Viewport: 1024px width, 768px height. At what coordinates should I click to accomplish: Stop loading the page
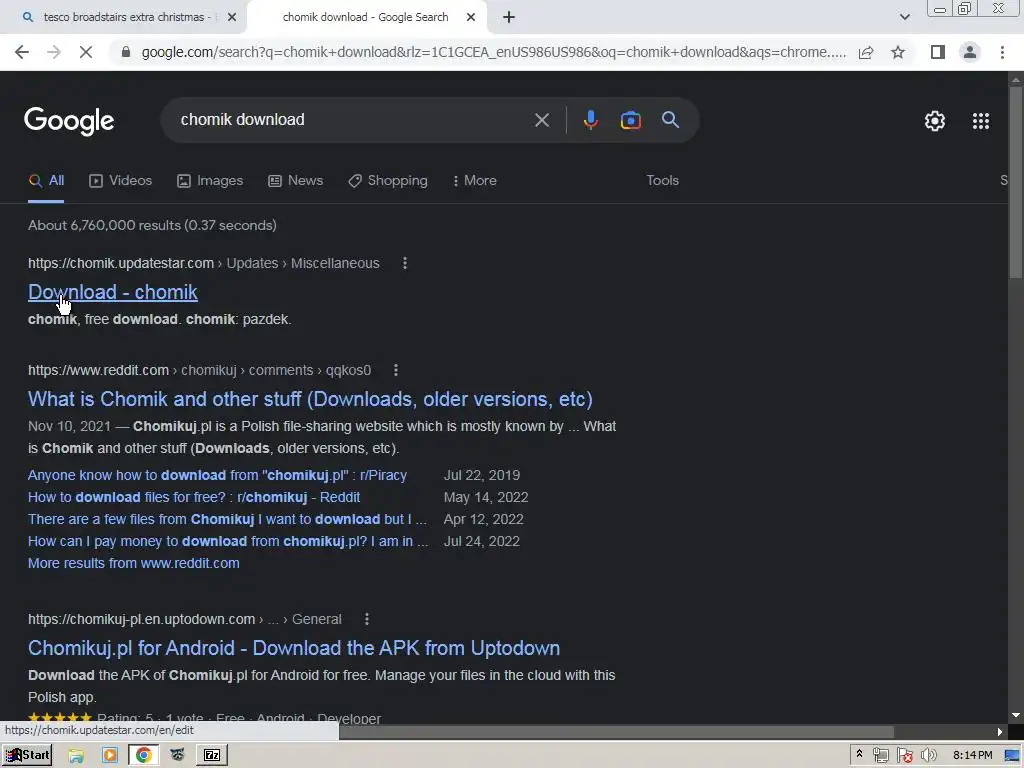pos(86,52)
